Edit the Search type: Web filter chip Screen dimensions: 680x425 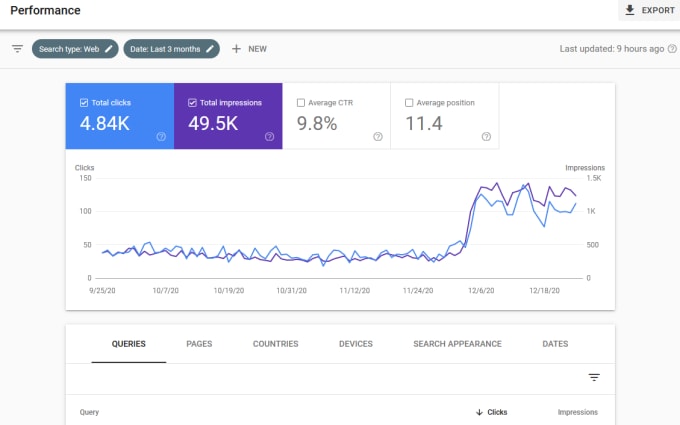(x=75, y=49)
